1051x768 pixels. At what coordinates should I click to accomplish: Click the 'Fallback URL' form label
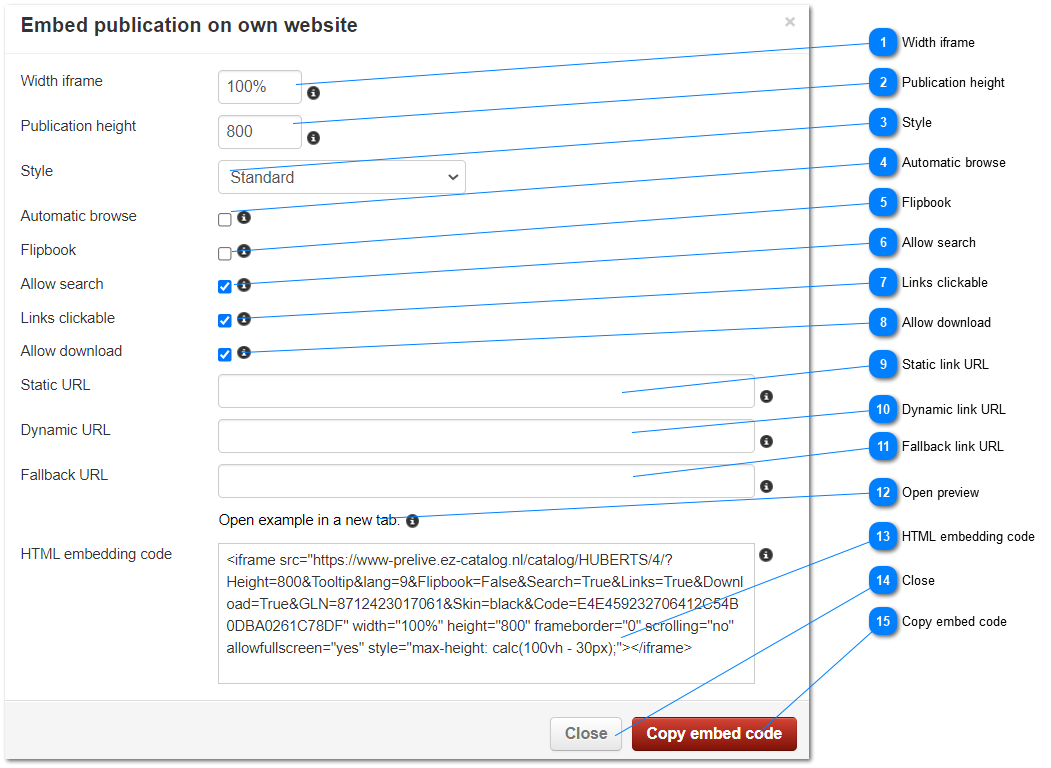tap(64, 475)
